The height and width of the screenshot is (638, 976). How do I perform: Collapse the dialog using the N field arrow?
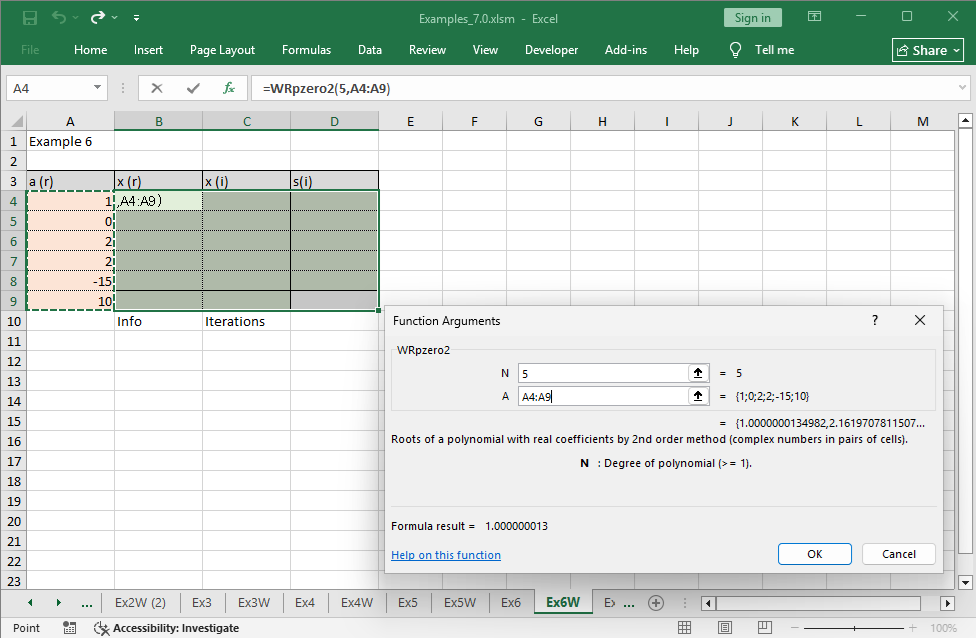(x=697, y=373)
